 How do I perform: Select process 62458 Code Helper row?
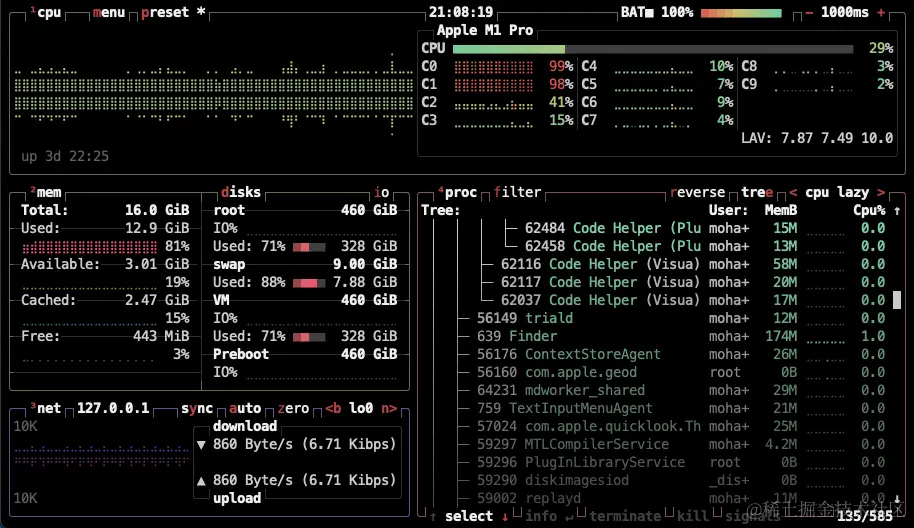(x=657, y=247)
